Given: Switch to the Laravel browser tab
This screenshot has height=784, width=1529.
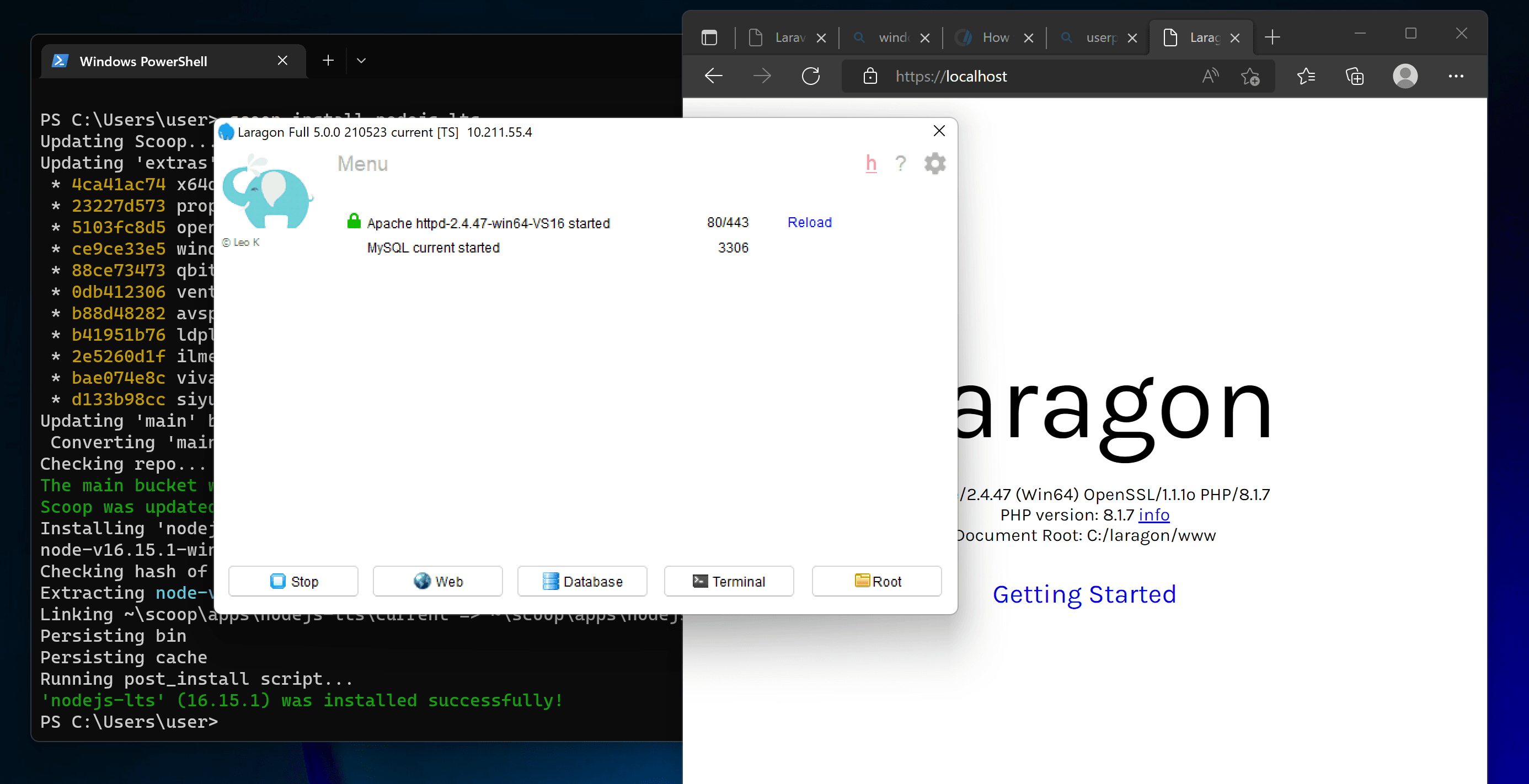Looking at the screenshot, I should 789,37.
